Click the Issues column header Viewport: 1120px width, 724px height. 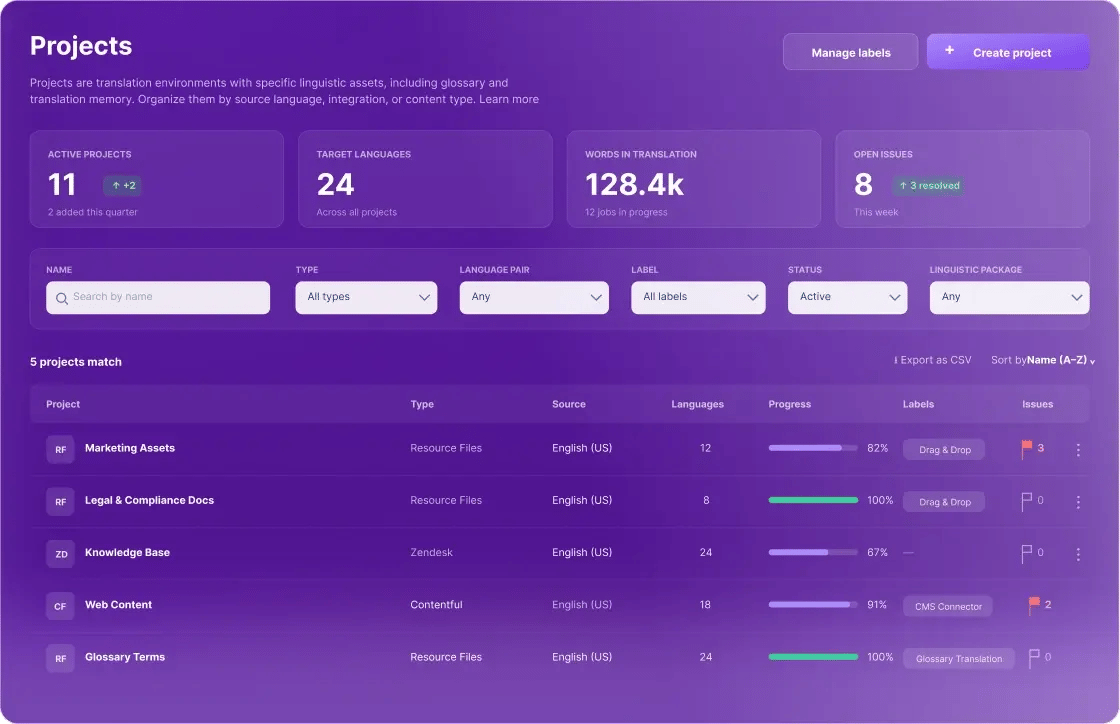pyautogui.click(x=1037, y=404)
